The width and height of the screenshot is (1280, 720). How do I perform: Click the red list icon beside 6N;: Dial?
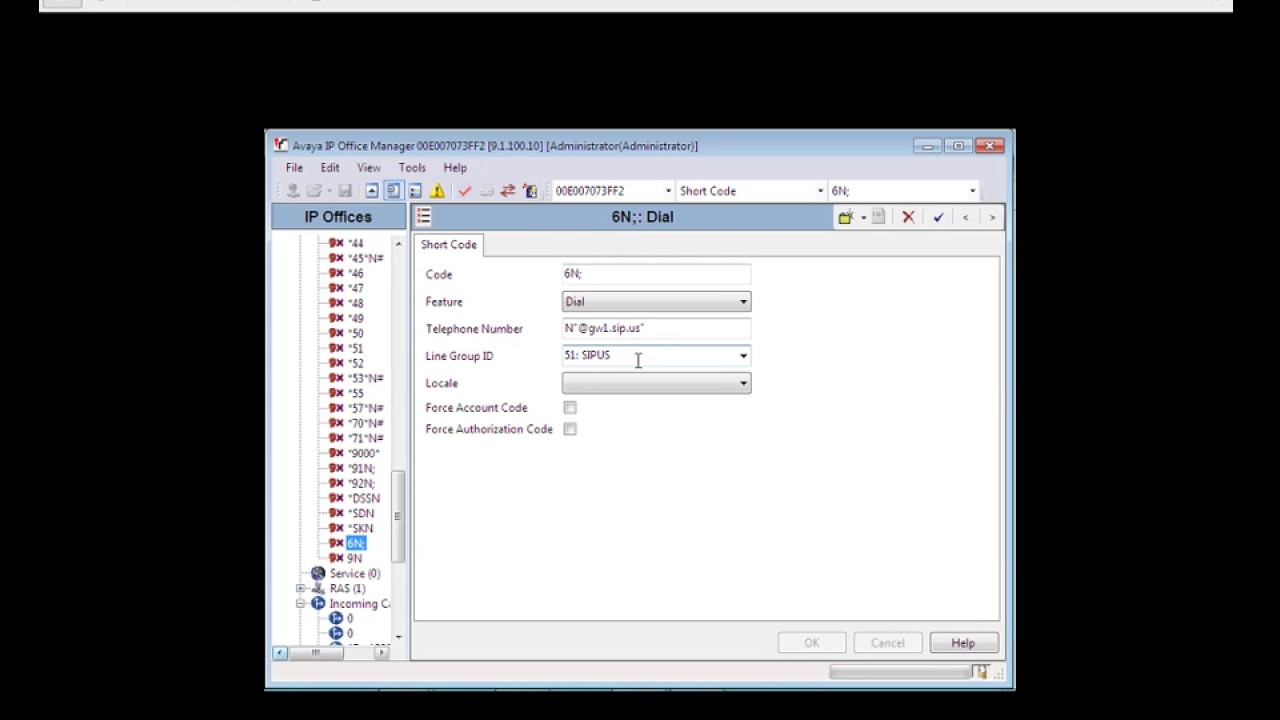(424, 216)
